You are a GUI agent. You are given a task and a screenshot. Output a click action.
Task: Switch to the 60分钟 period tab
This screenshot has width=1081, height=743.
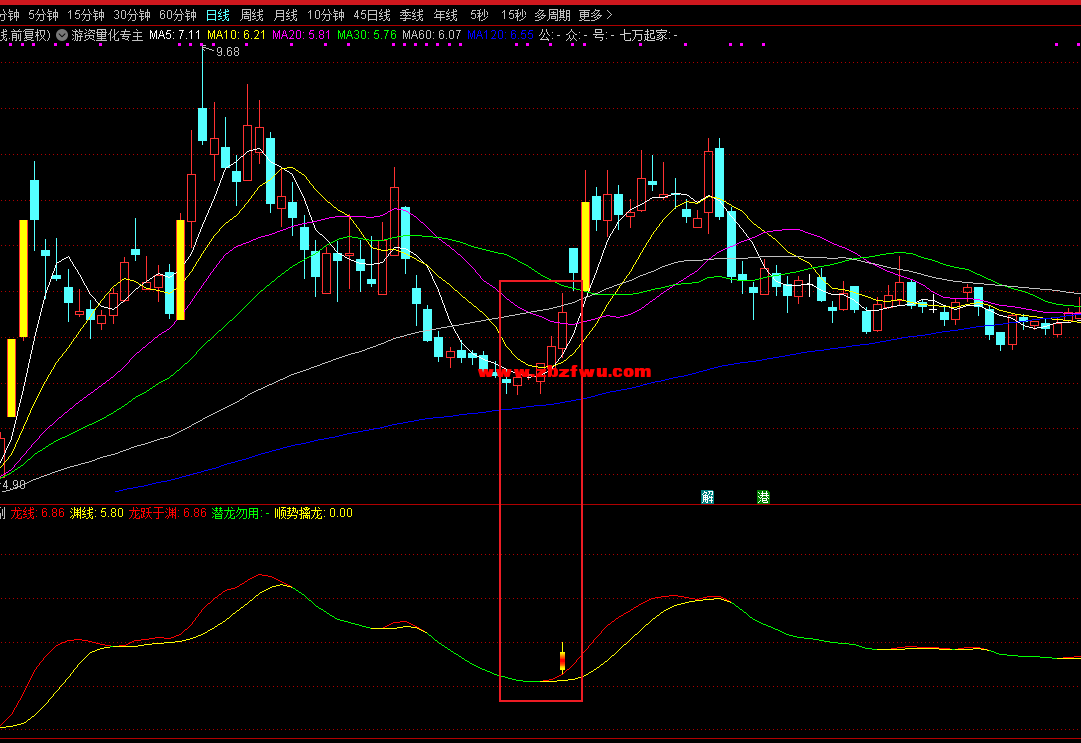pos(178,15)
